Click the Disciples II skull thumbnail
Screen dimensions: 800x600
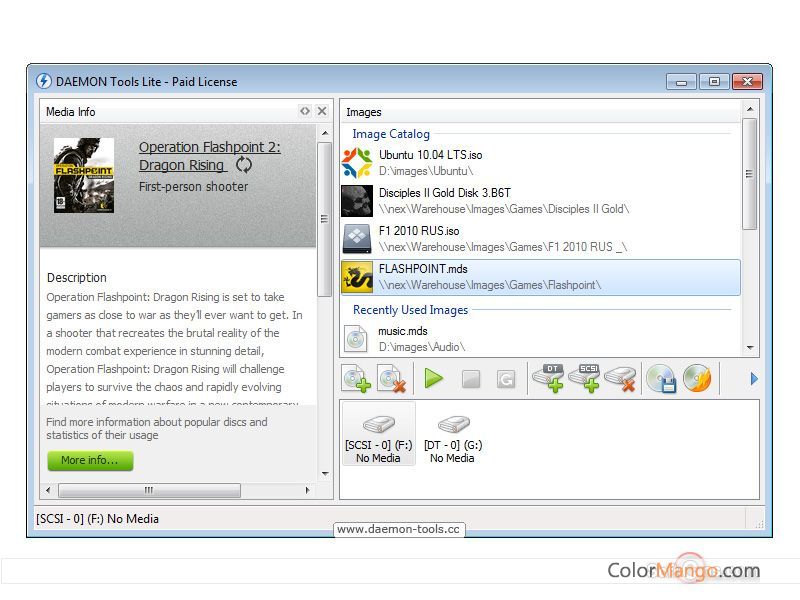357,201
